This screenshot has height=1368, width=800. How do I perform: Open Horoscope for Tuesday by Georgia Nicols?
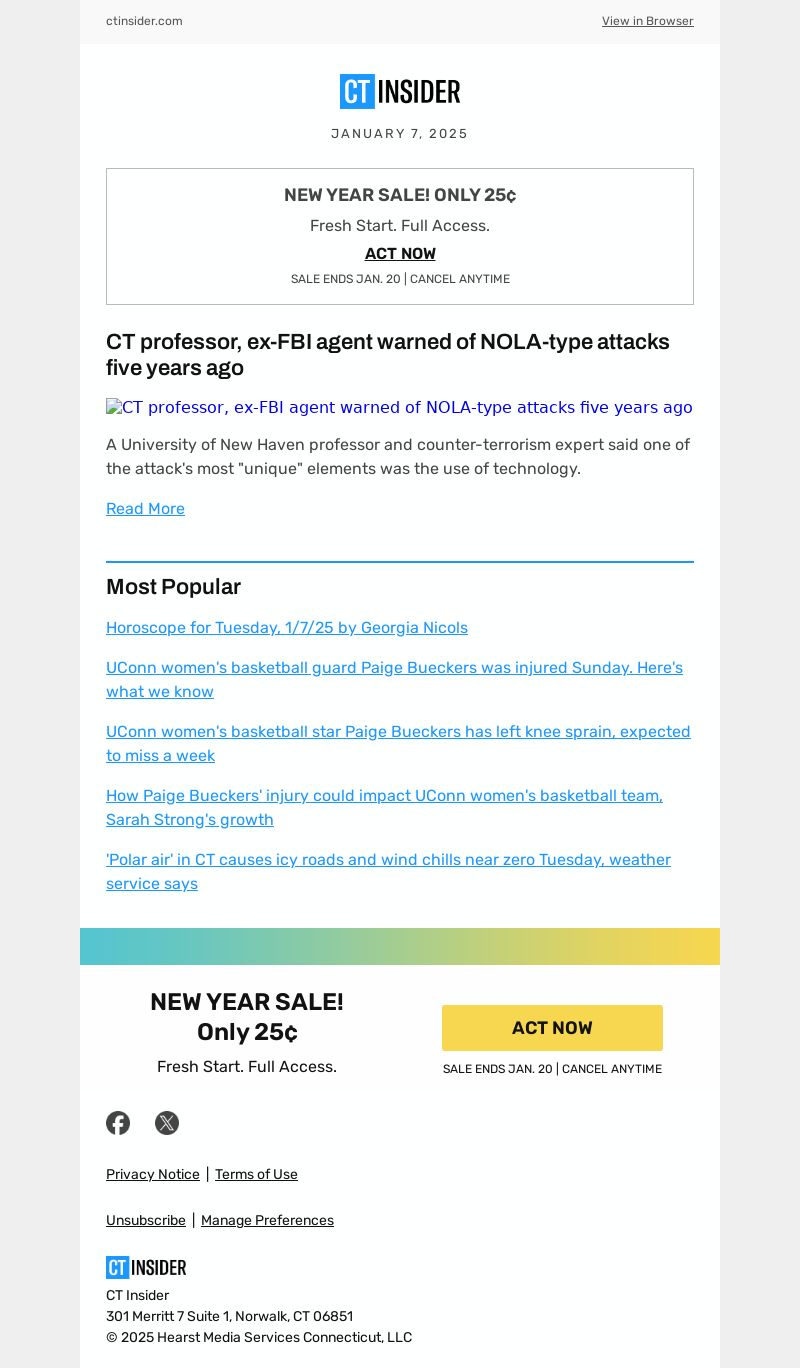pos(287,627)
